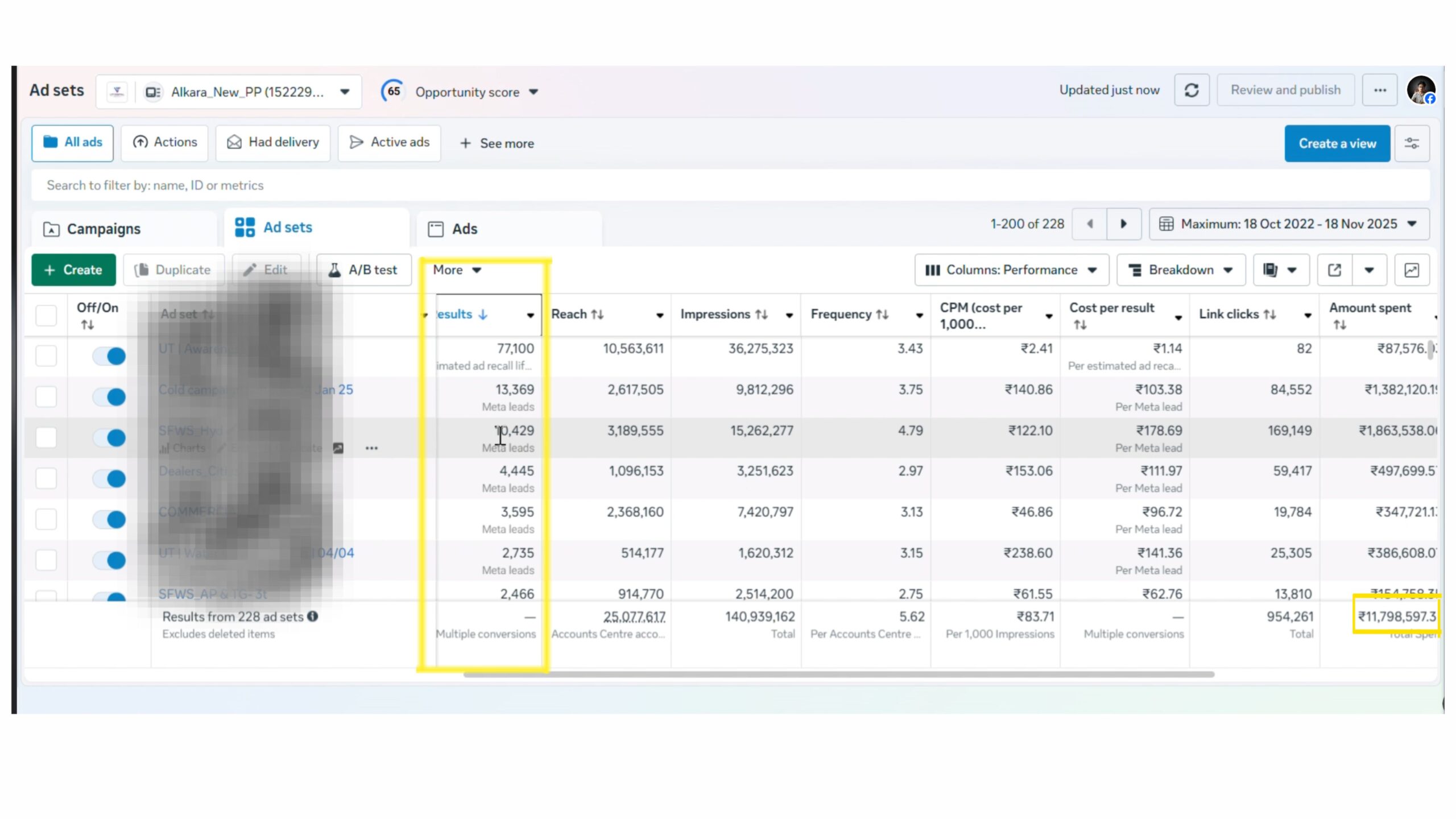This screenshot has width=1456, height=819.
Task: Check the box for the 13,369 results row
Action: (x=46, y=396)
